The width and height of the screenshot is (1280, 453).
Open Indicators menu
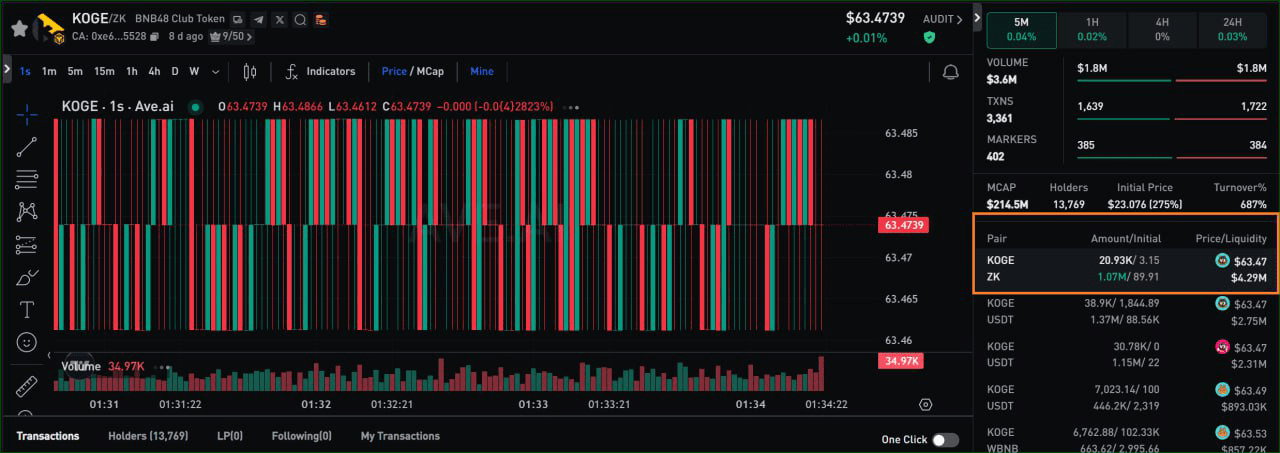[x=320, y=71]
